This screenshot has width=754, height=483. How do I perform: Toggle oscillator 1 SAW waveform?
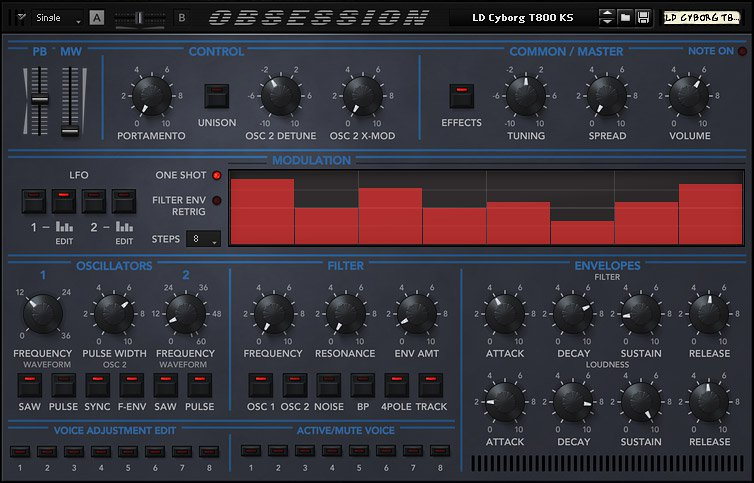click(30, 386)
